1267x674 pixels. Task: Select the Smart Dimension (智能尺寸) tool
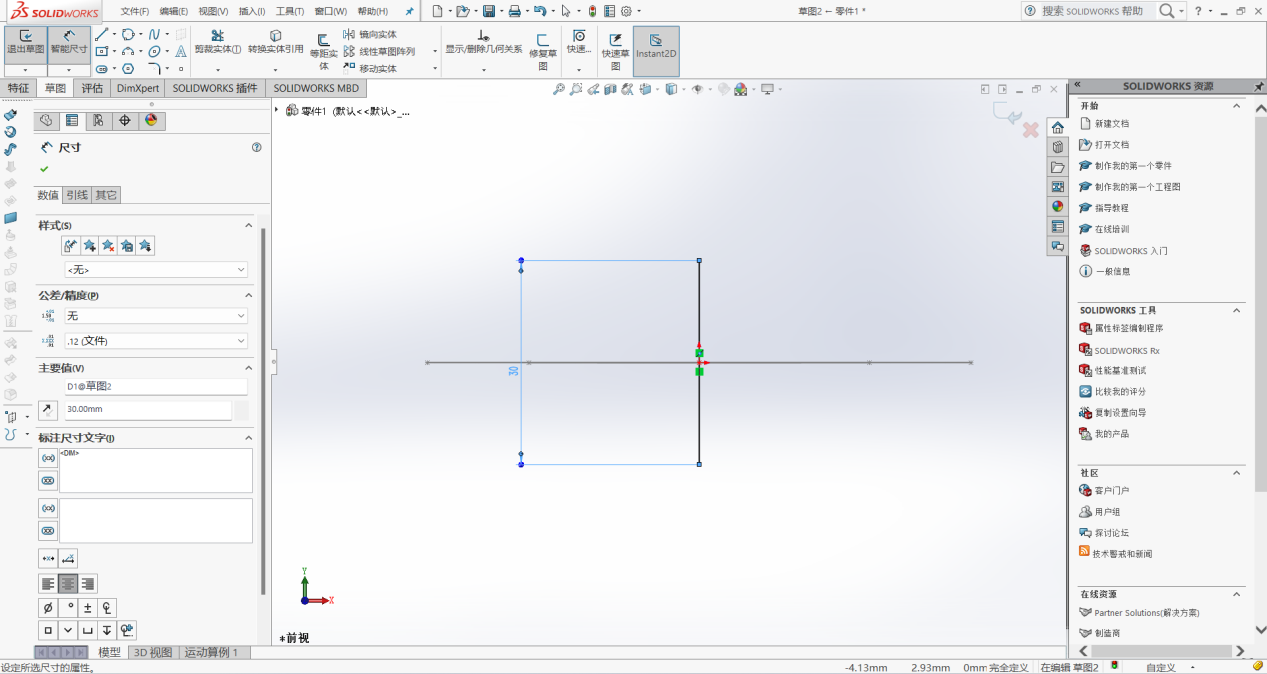pos(69,44)
